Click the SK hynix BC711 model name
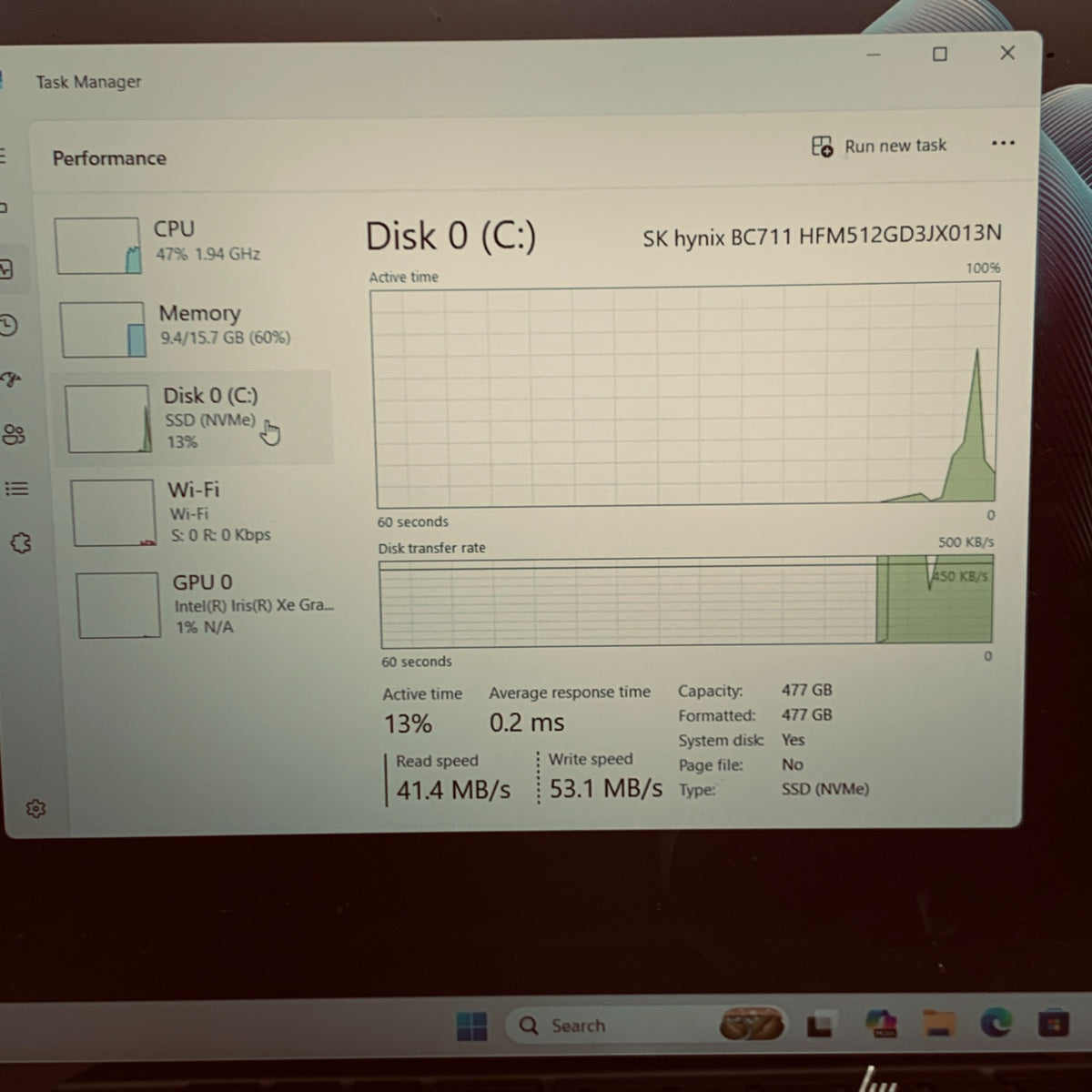 click(823, 237)
